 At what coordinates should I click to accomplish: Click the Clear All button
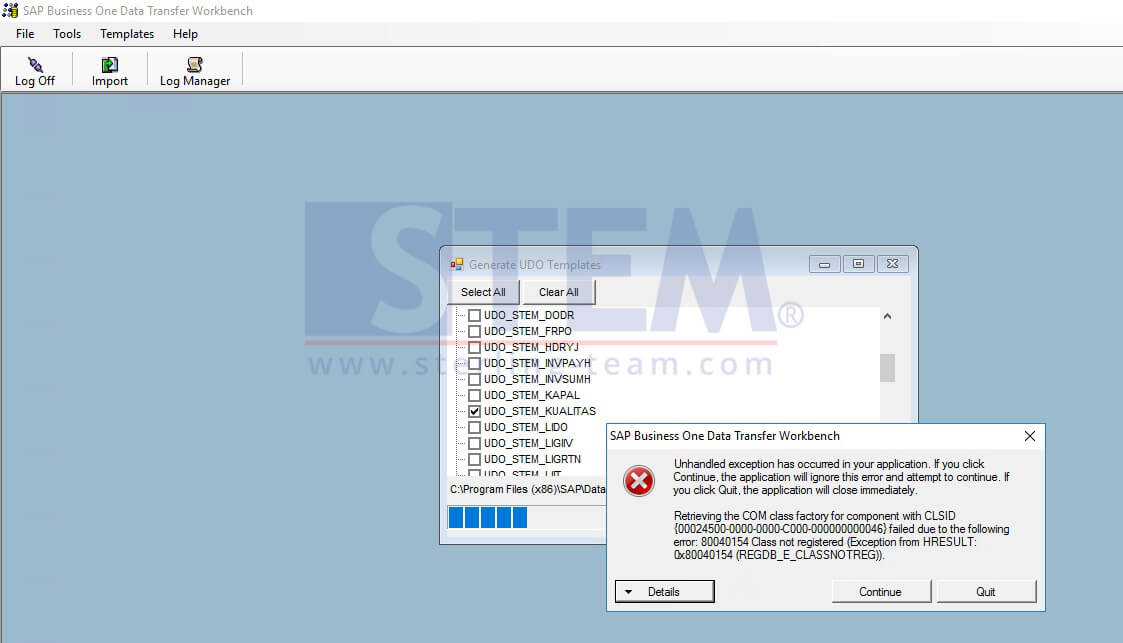click(559, 292)
